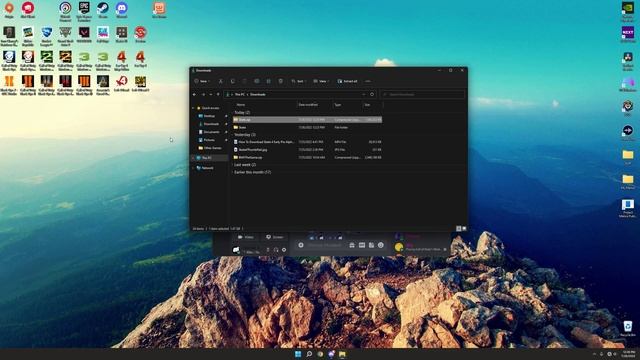Select the Rocket League desktop icon
The height and width of the screenshot is (360, 640).
pyautogui.click(x=47, y=36)
